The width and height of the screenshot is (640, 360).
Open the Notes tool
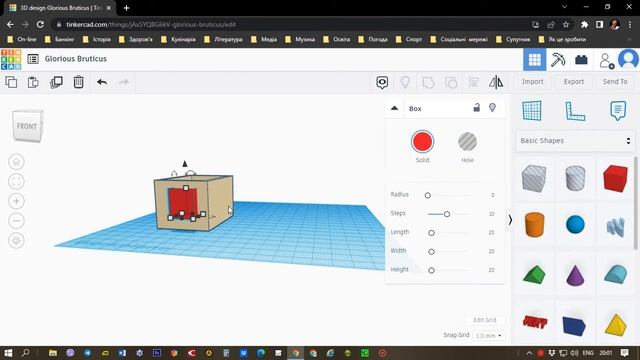(382, 82)
